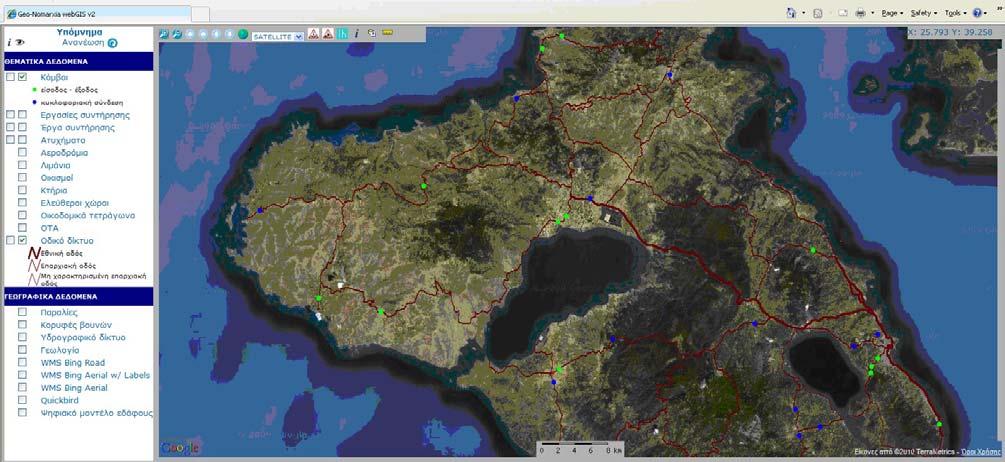
Task: Check the Αεροδρόμια layer checkbox
Action: (22, 153)
